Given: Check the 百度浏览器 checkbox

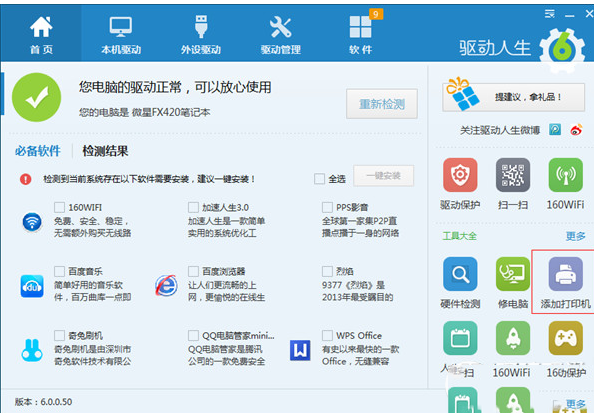Looking at the screenshot, I should [x=193, y=271].
